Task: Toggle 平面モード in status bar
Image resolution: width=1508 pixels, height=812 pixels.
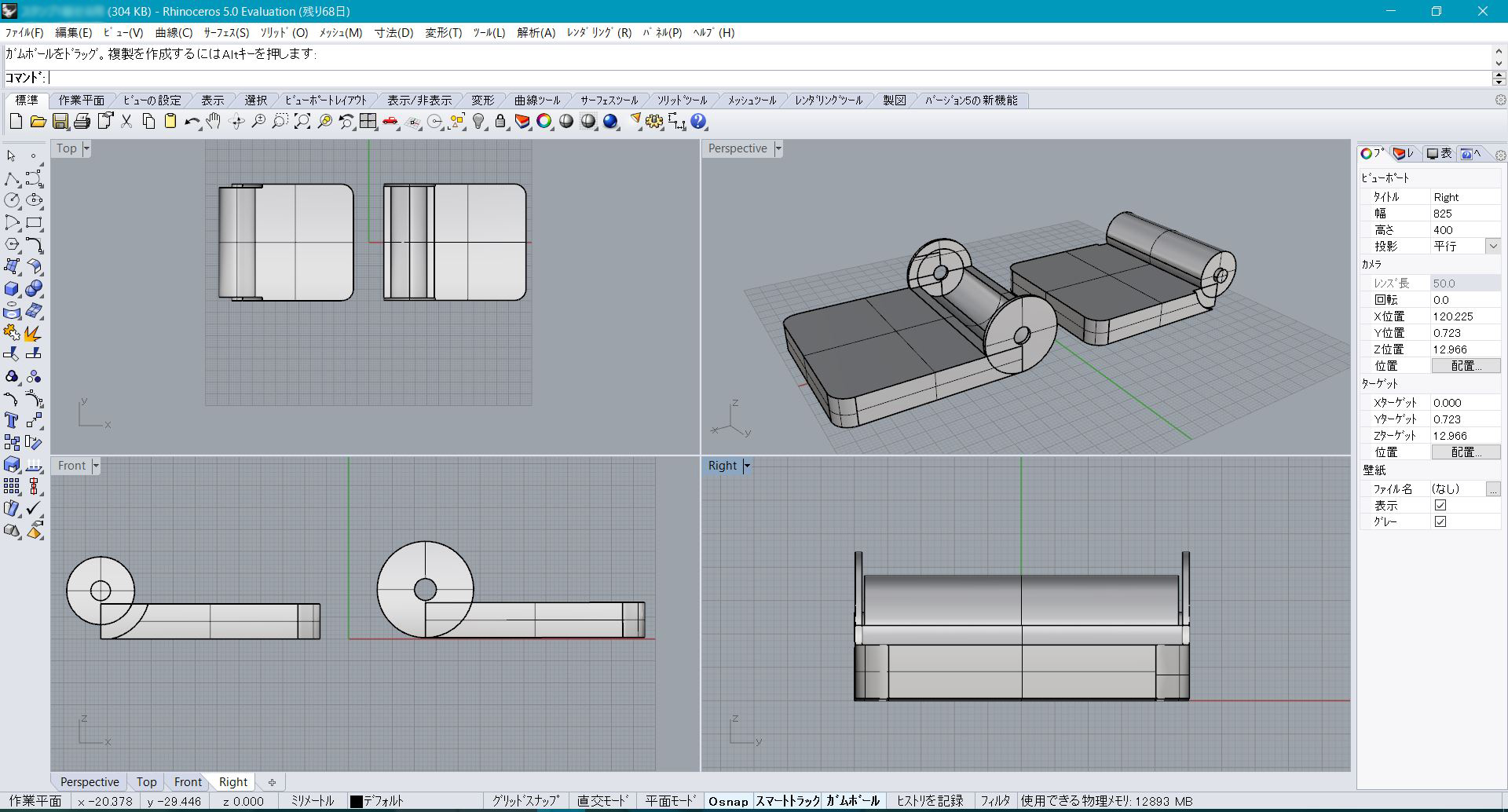Action: tap(671, 801)
